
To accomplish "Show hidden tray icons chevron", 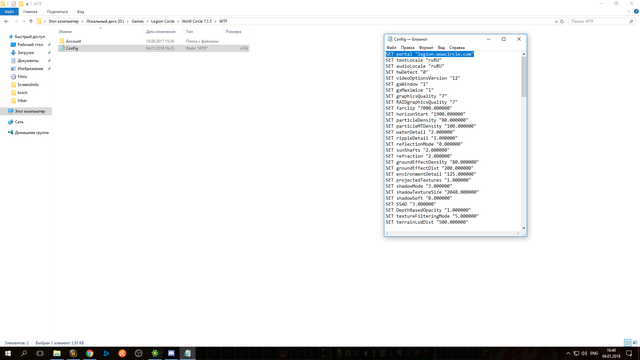I will 568,353.
